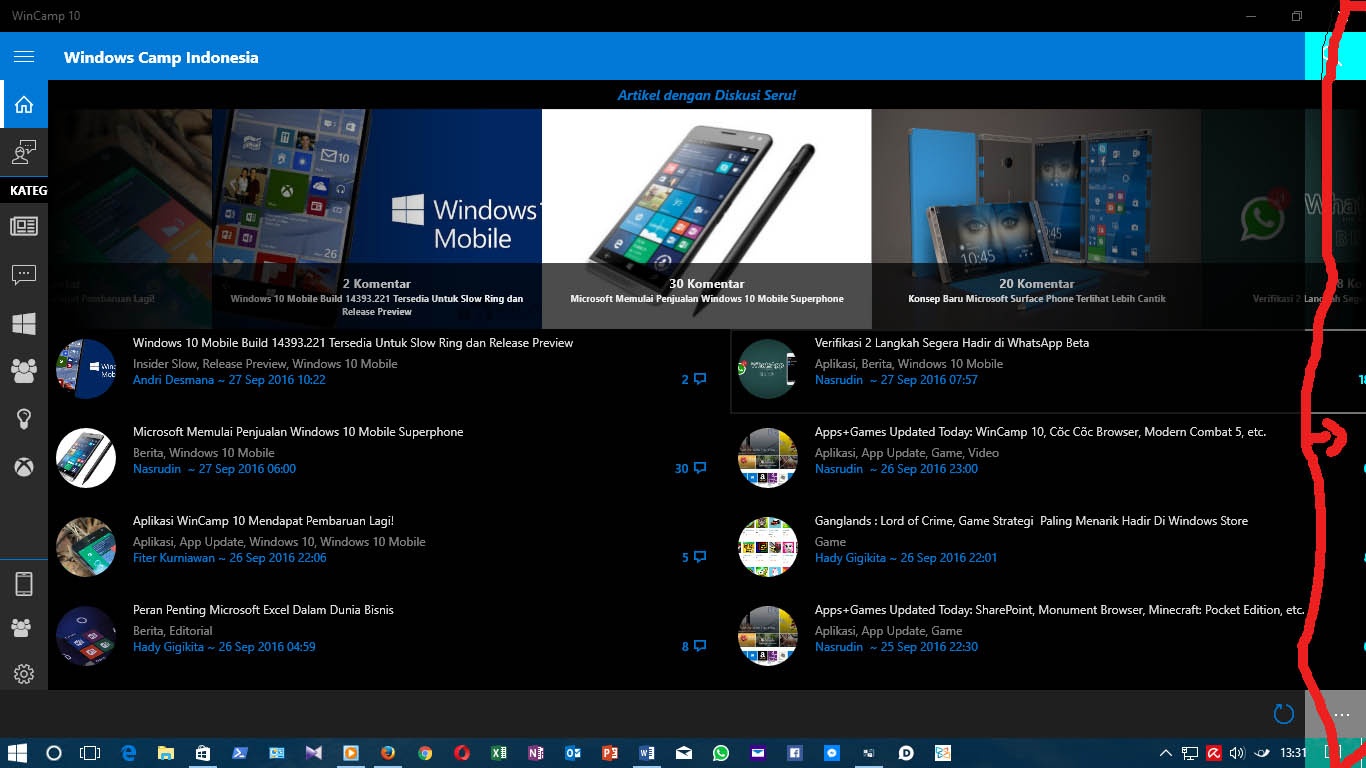Image resolution: width=1366 pixels, height=768 pixels.
Task: Open the phone device sidebar icon
Action: point(24,584)
